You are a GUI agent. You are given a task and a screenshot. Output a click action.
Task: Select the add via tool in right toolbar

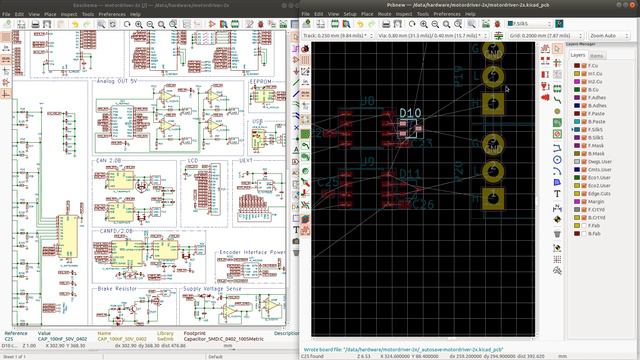pos(557,111)
